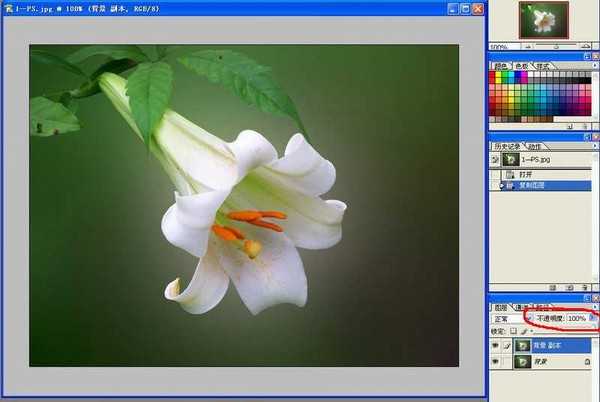Switch to the 样式 styles tab
This screenshot has height=402, width=600.
[542, 65]
